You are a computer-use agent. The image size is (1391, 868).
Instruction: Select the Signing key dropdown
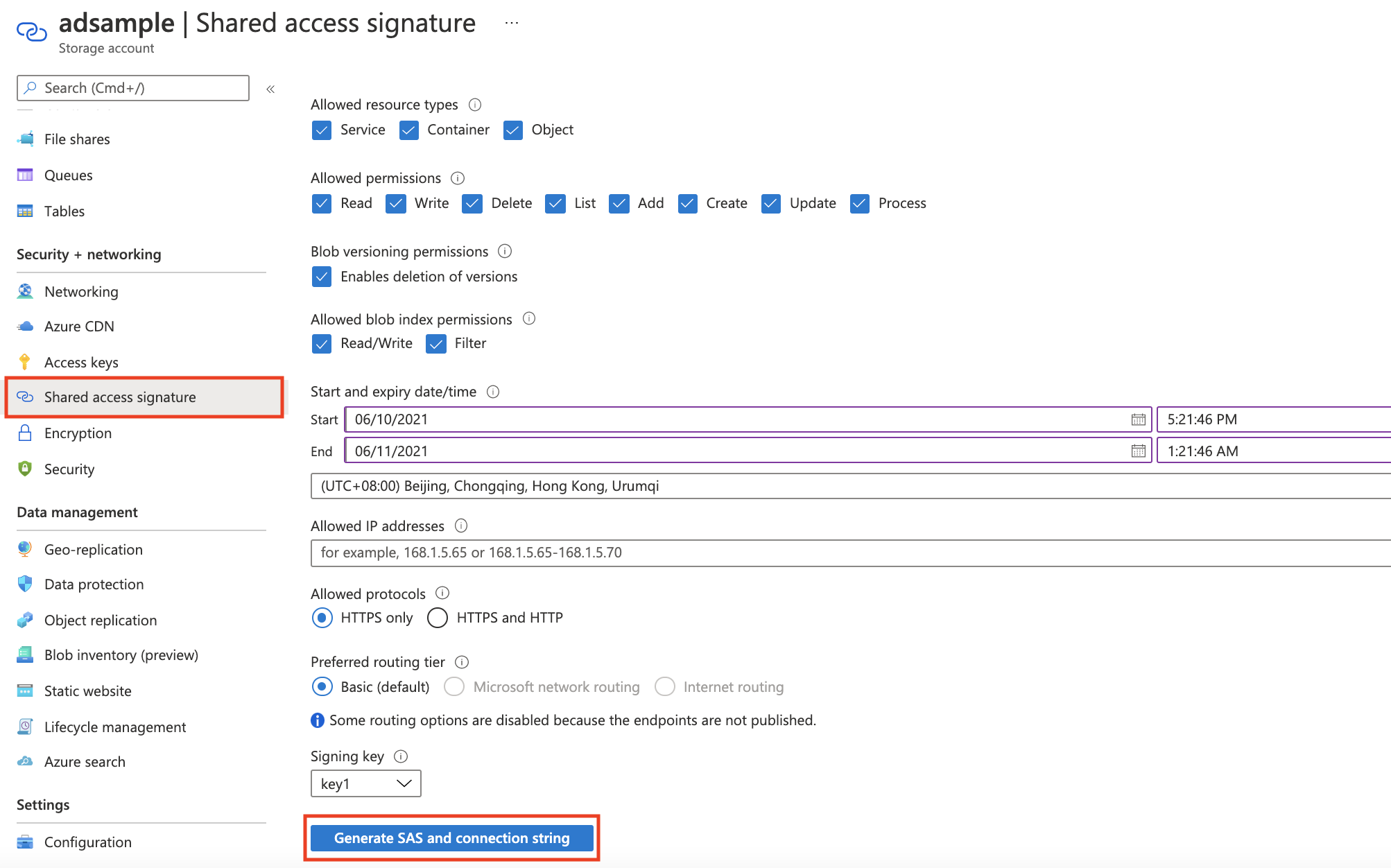365,784
